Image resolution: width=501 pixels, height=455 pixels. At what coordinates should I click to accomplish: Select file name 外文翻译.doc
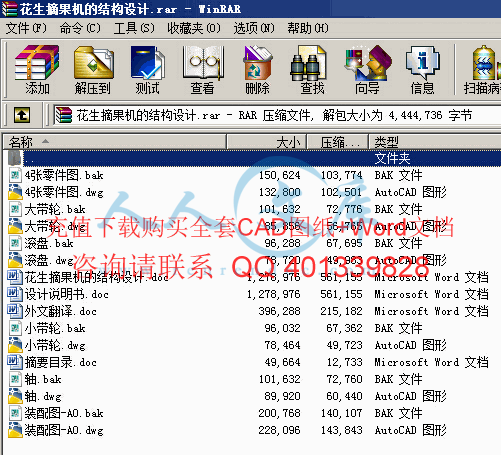tap(61, 311)
